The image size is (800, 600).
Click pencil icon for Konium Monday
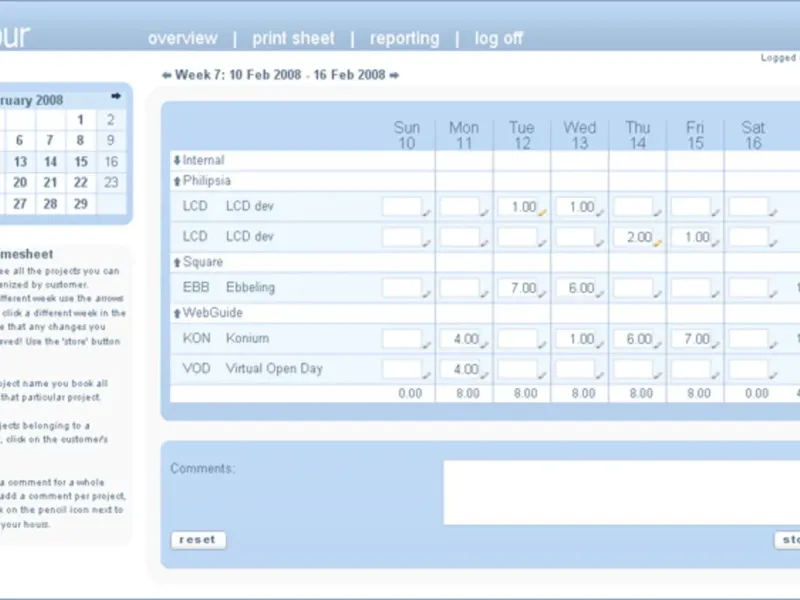(x=485, y=345)
